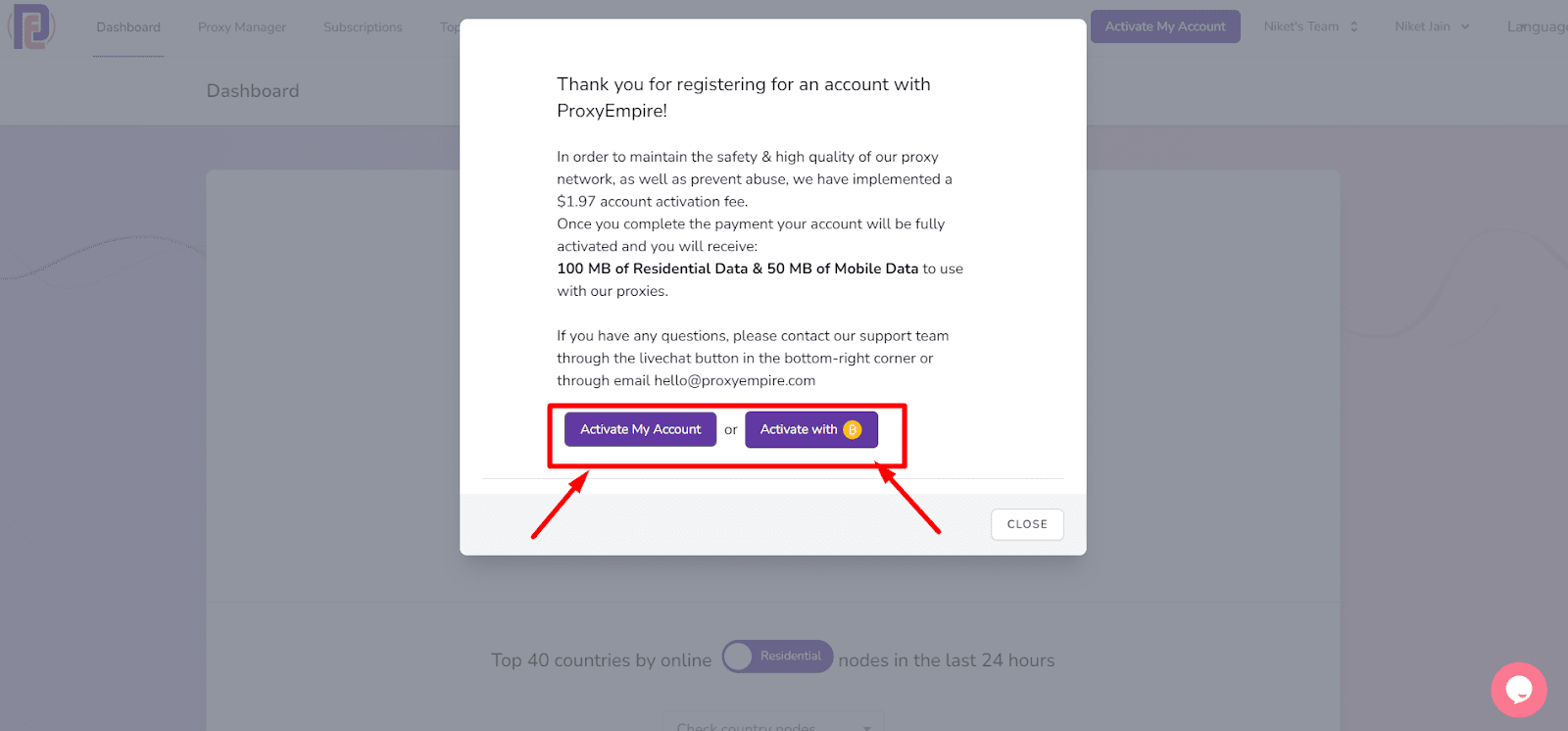
Task: Dismiss dialog with the CLOSE button
Action: pyautogui.click(x=1027, y=524)
